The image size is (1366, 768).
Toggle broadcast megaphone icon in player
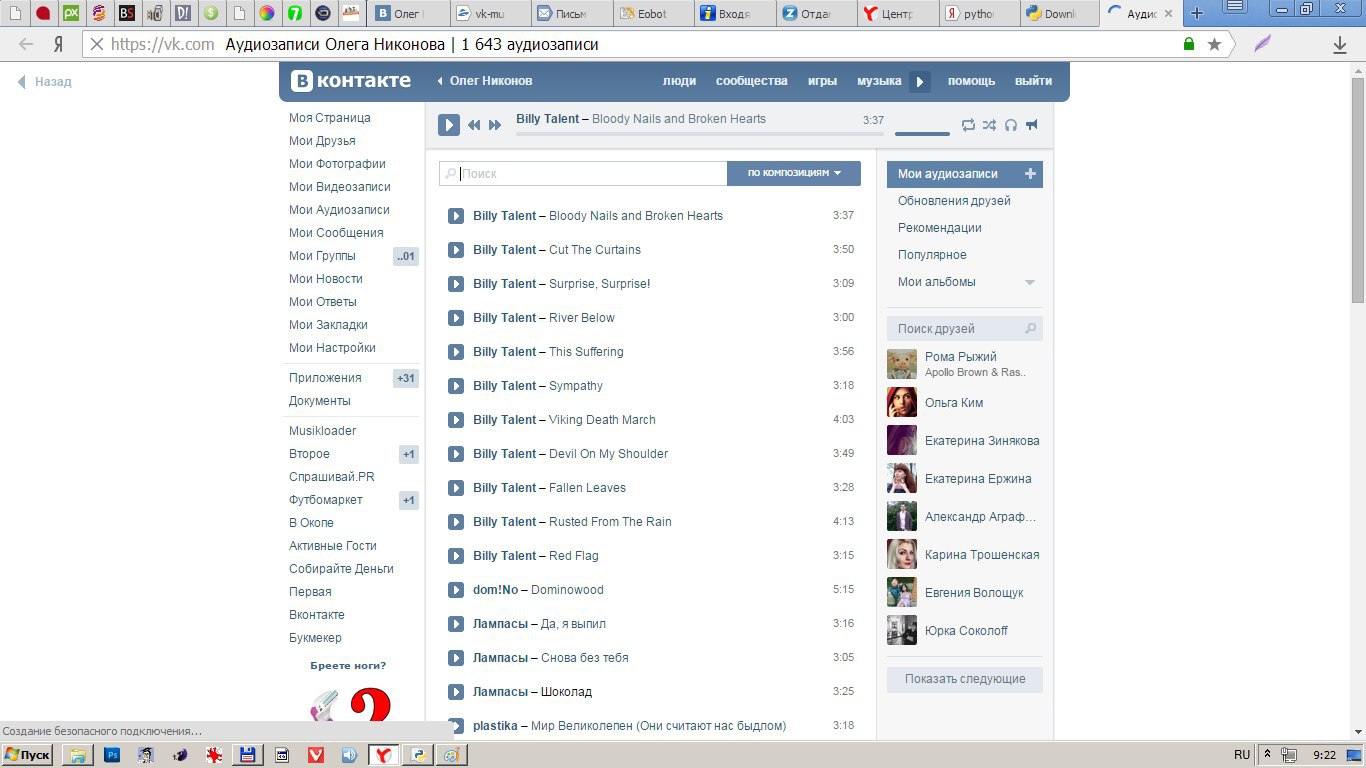click(1032, 125)
